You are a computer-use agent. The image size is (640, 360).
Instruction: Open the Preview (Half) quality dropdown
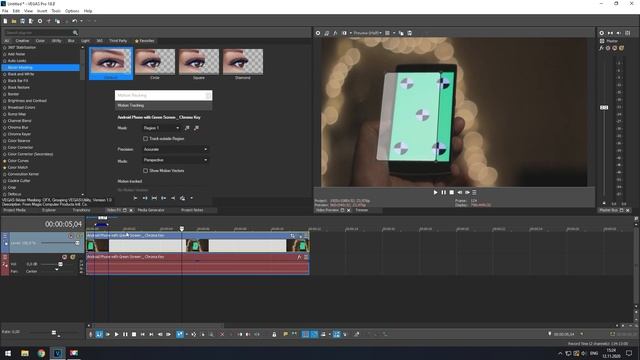(367, 33)
